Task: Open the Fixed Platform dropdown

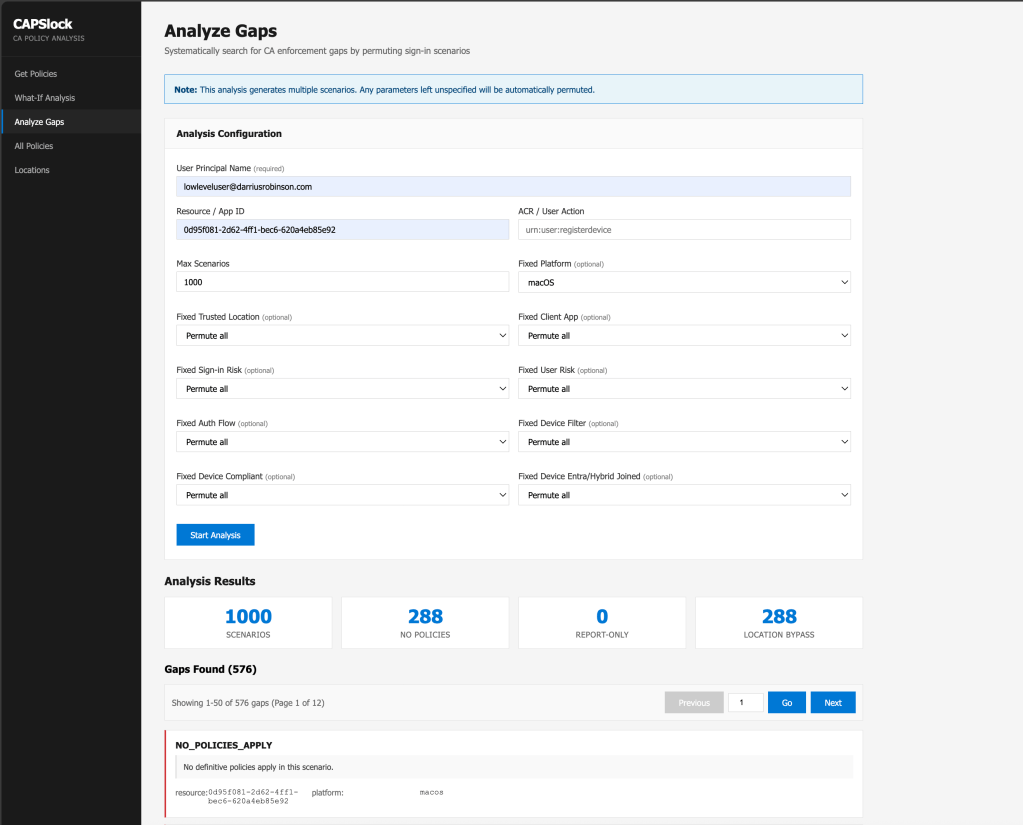Action: click(684, 283)
